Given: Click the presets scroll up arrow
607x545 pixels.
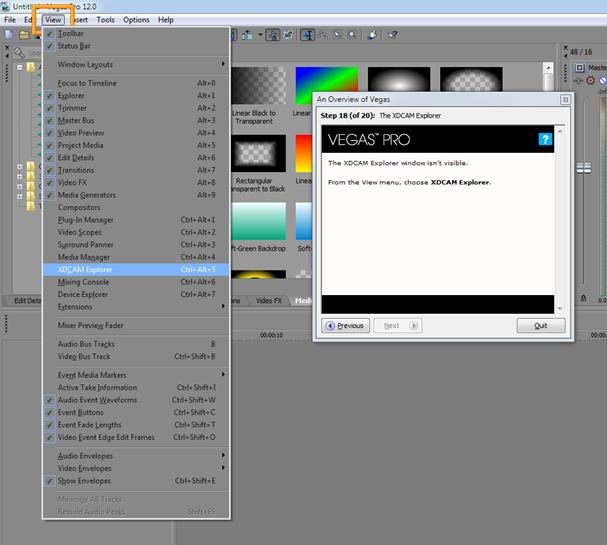Looking at the screenshot, I should click(548, 68).
